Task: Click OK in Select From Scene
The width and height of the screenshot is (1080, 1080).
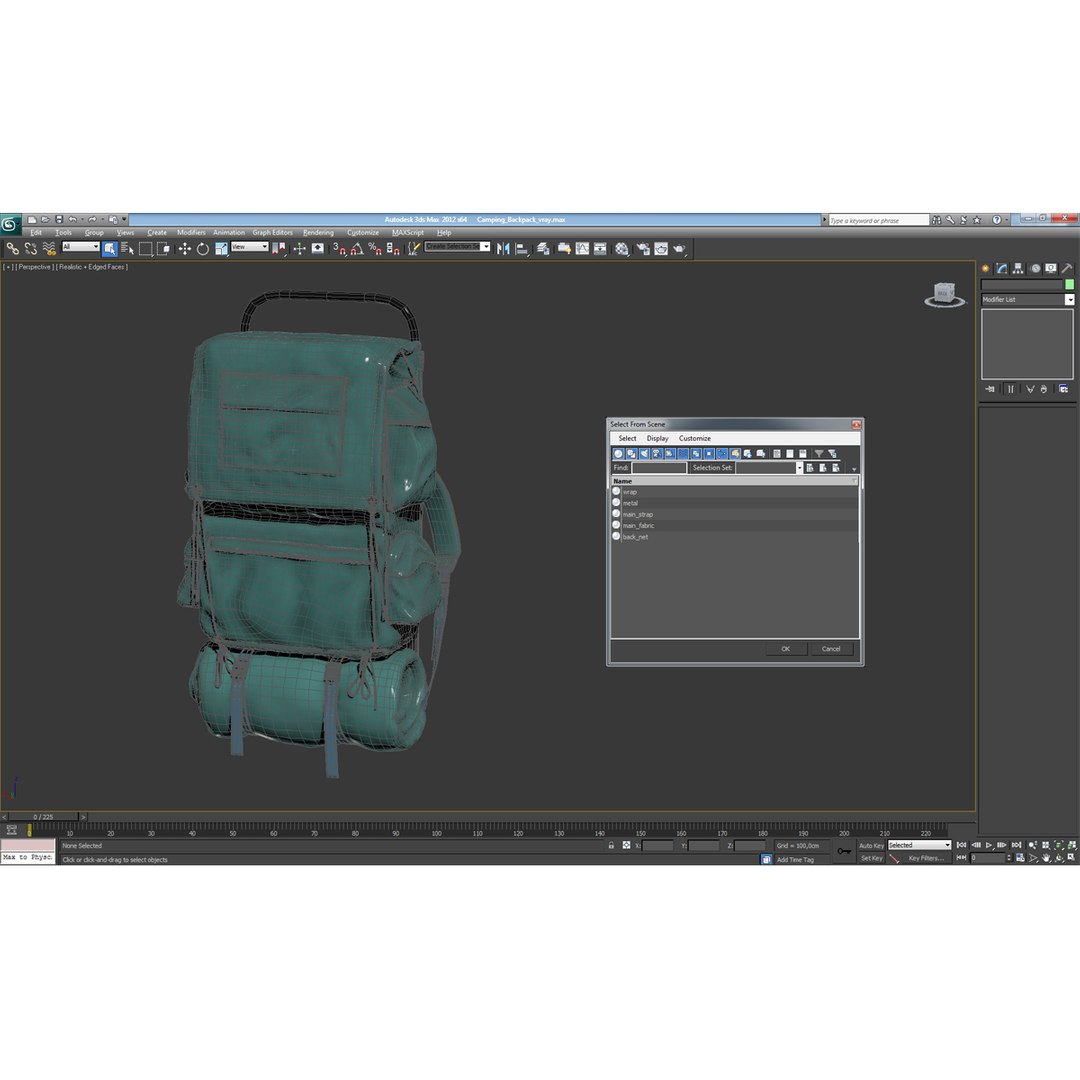Action: pyautogui.click(x=785, y=649)
